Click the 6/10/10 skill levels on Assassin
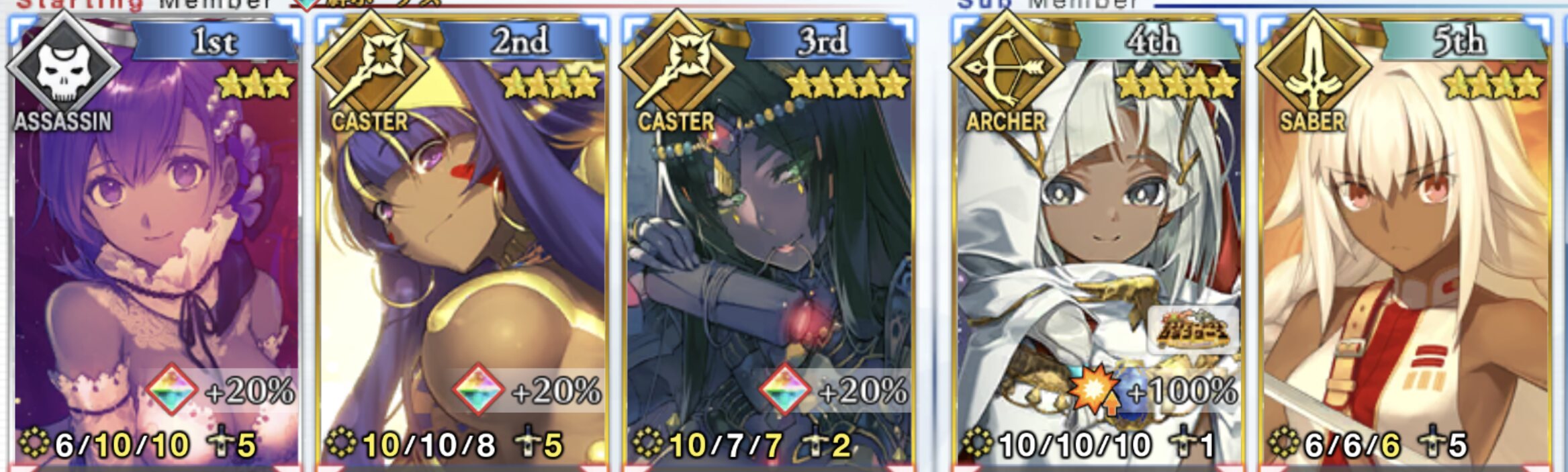Viewport: 1568px width, 472px height. coord(122,444)
